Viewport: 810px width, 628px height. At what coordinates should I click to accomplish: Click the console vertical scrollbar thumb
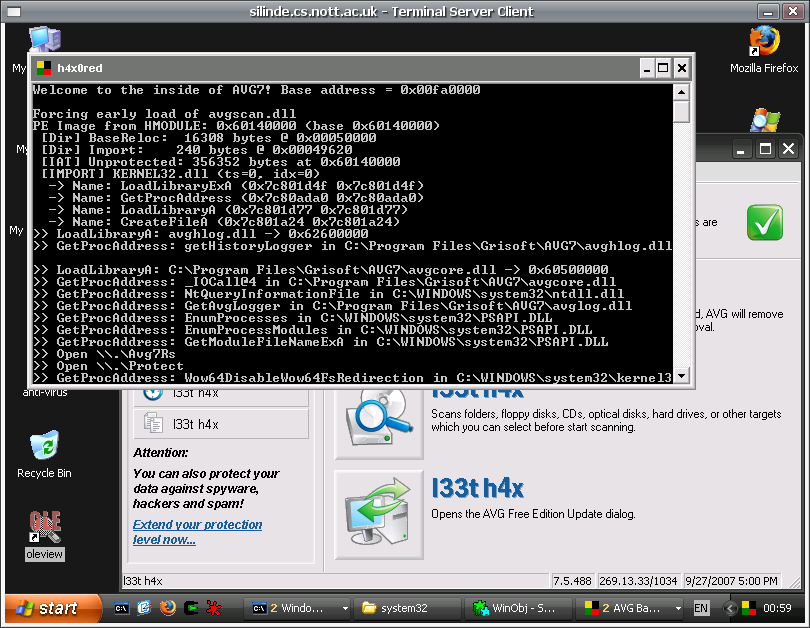[x=681, y=111]
